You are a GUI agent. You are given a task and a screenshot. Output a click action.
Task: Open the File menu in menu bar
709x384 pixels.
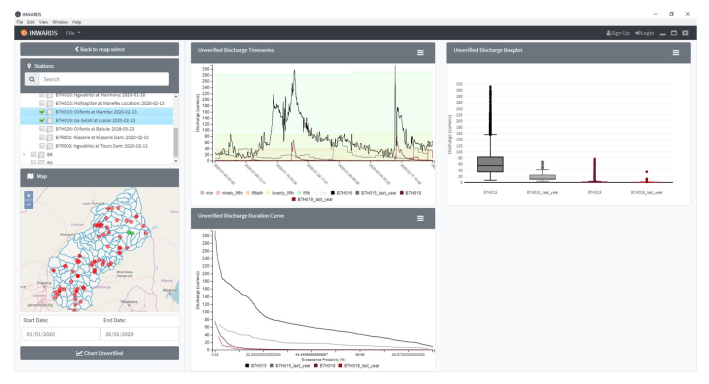19,22
